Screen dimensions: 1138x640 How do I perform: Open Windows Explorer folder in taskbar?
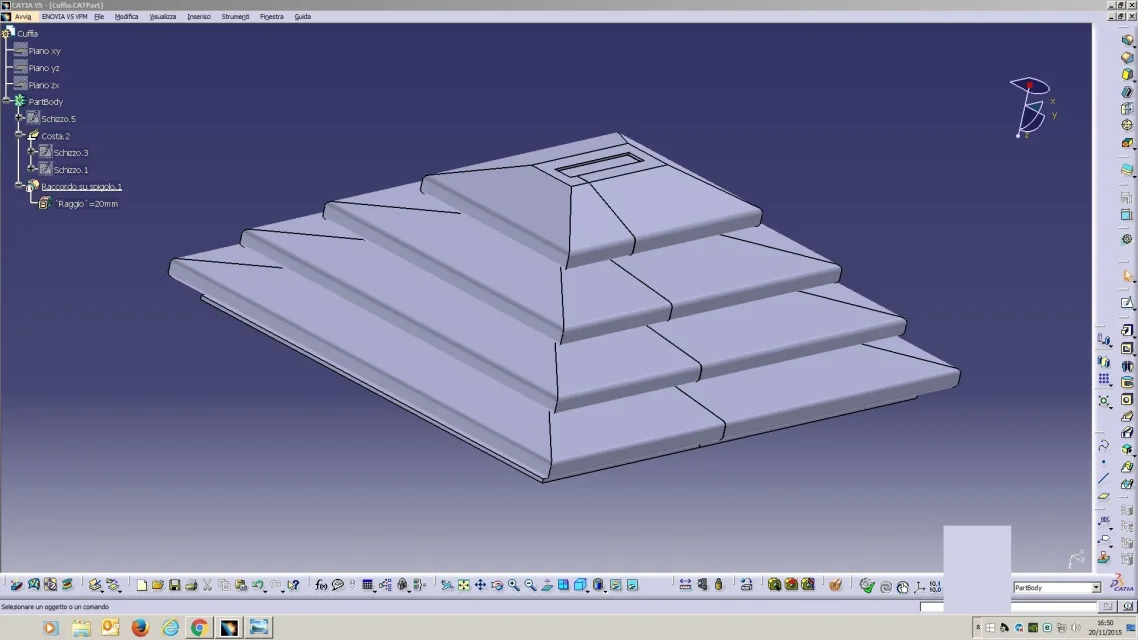tap(81, 628)
